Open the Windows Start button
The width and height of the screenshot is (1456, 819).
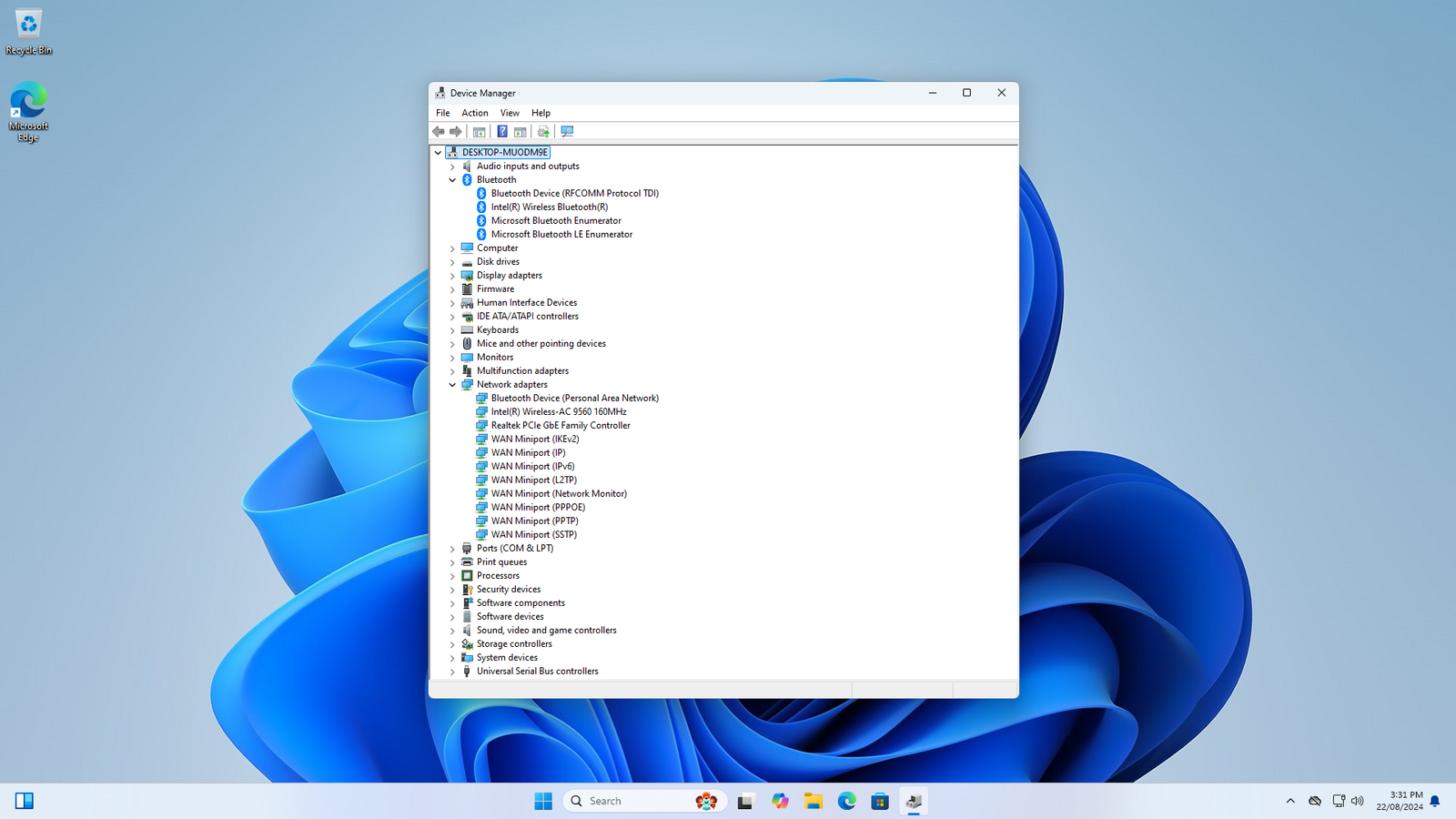[x=543, y=801]
